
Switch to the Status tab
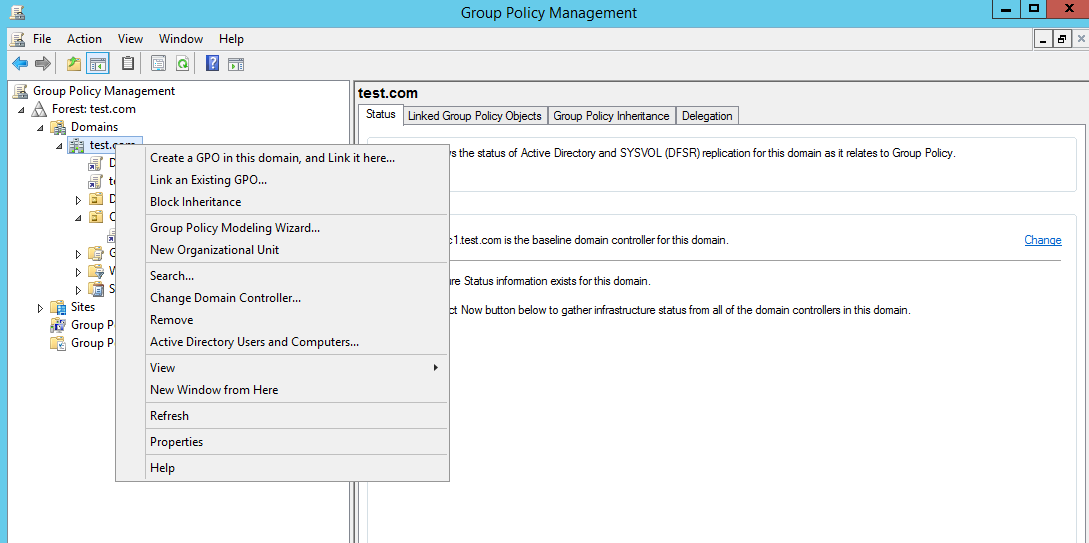380,115
